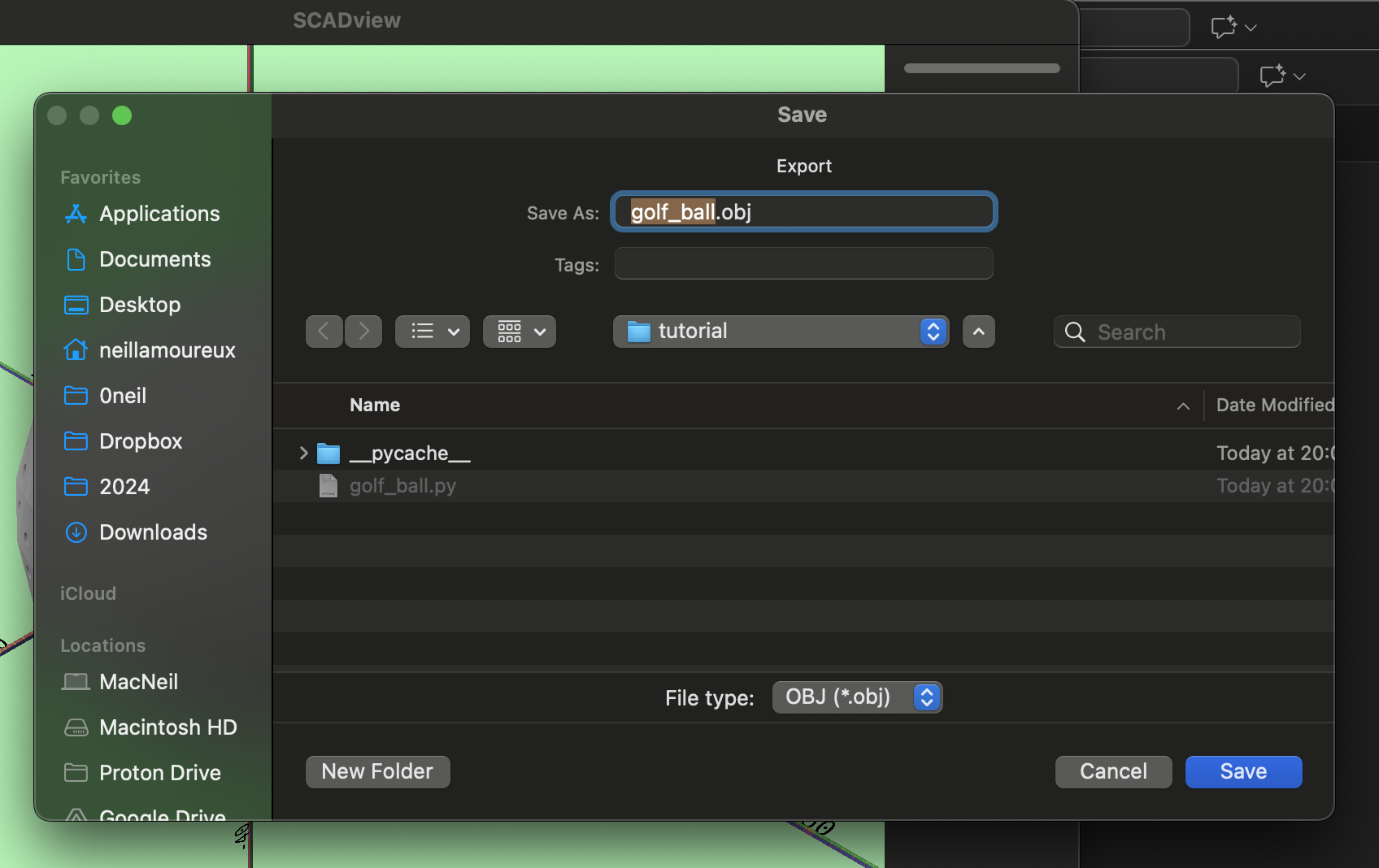The width and height of the screenshot is (1379, 868).
Task: Open the search field magnifier
Action: pos(1074,332)
